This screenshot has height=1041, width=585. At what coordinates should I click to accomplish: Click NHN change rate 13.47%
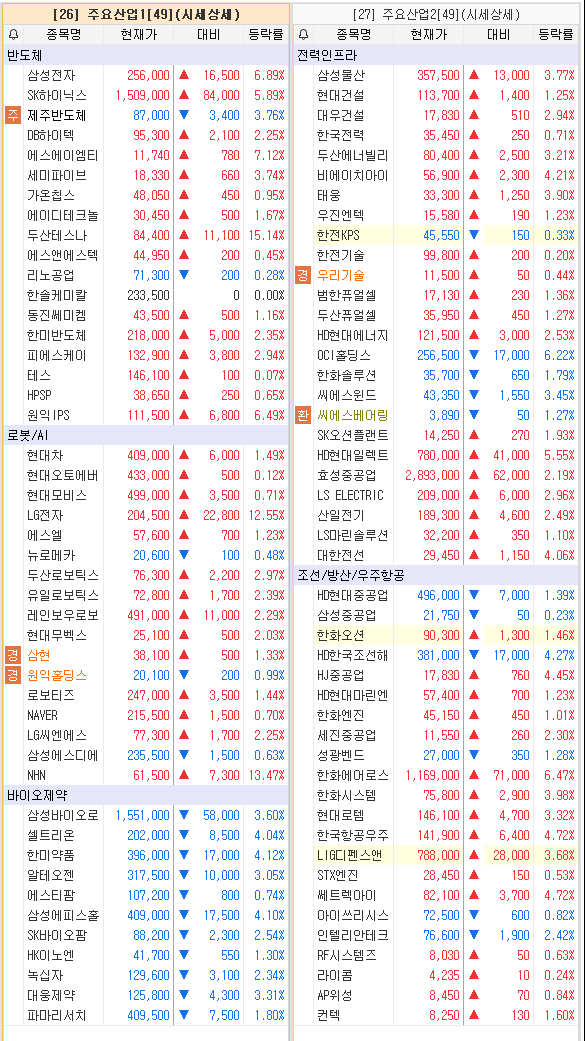(x=265, y=775)
